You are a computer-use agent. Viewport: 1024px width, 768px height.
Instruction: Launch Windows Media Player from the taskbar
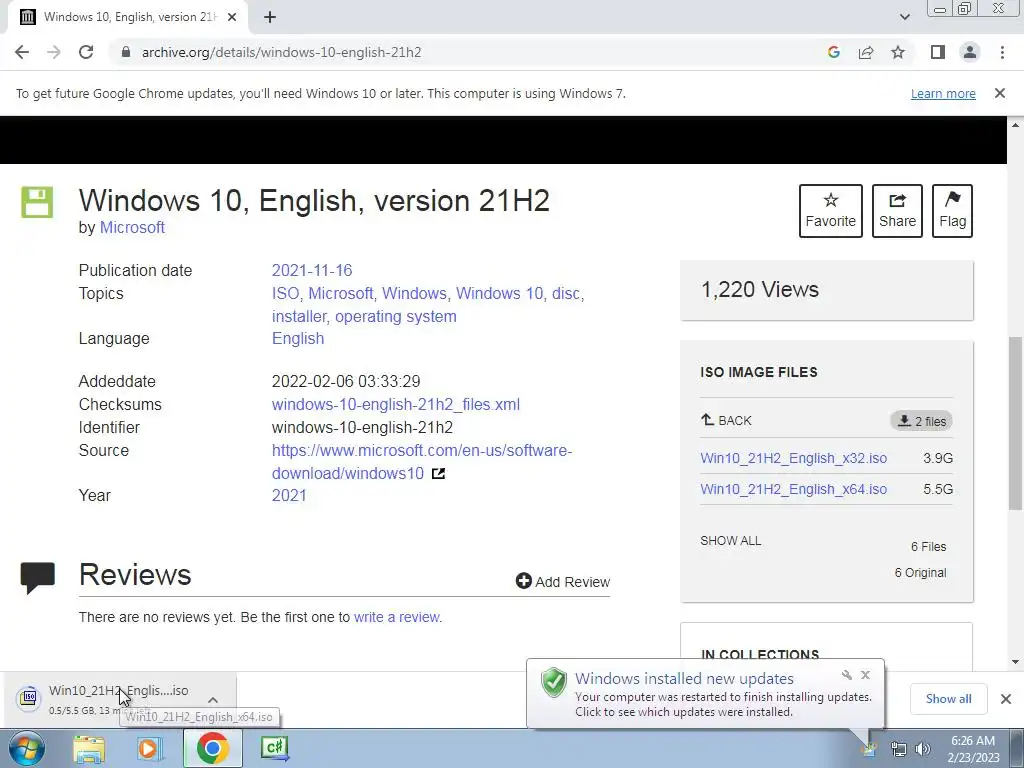[x=149, y=749]
